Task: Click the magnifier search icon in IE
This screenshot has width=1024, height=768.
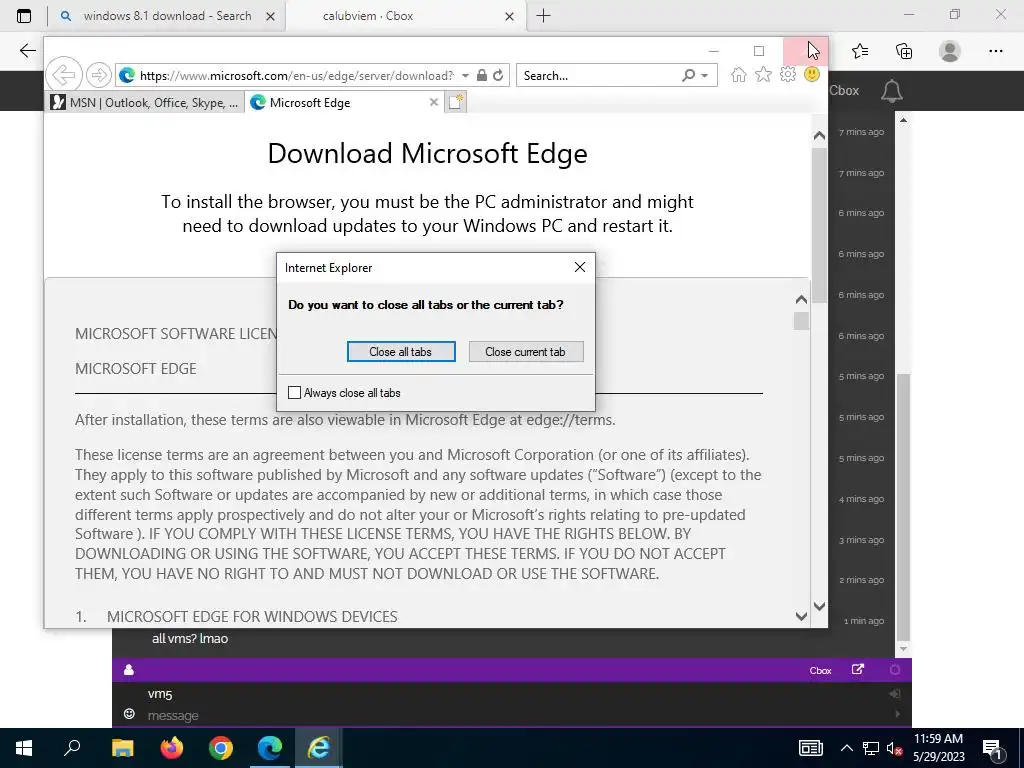Action: (x=688, y=75)
